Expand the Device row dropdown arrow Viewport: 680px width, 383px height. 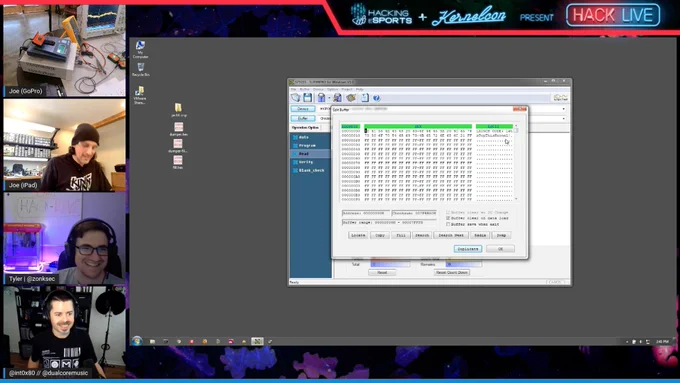(563, 109)
